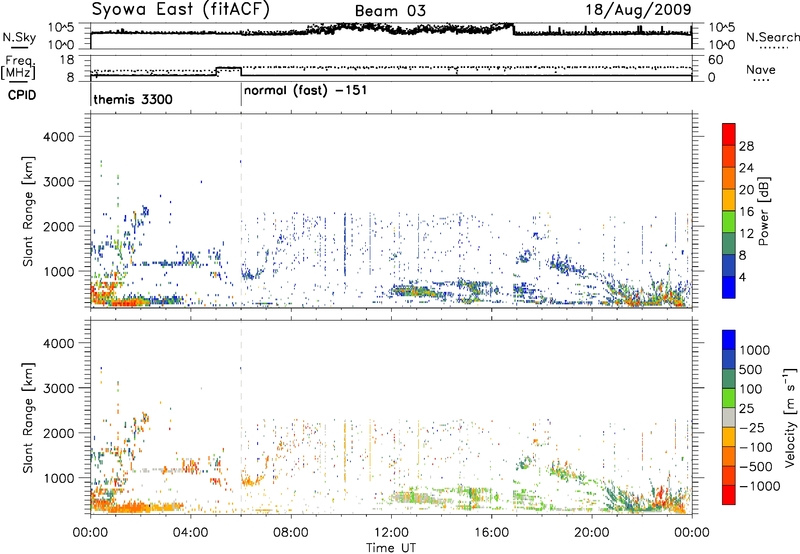800x554 pixels.
Task: Select the light green 25–100 Velocity segment
Action: pyautogui.click(x=729, y=398)
